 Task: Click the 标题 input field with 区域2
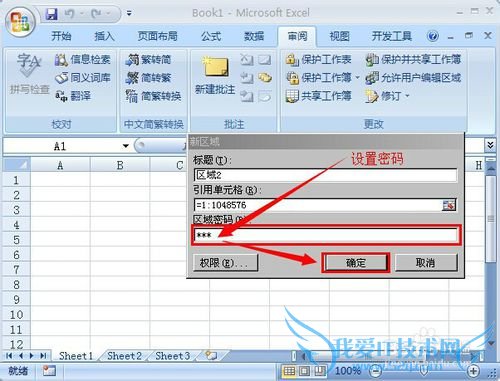point(325,175)
